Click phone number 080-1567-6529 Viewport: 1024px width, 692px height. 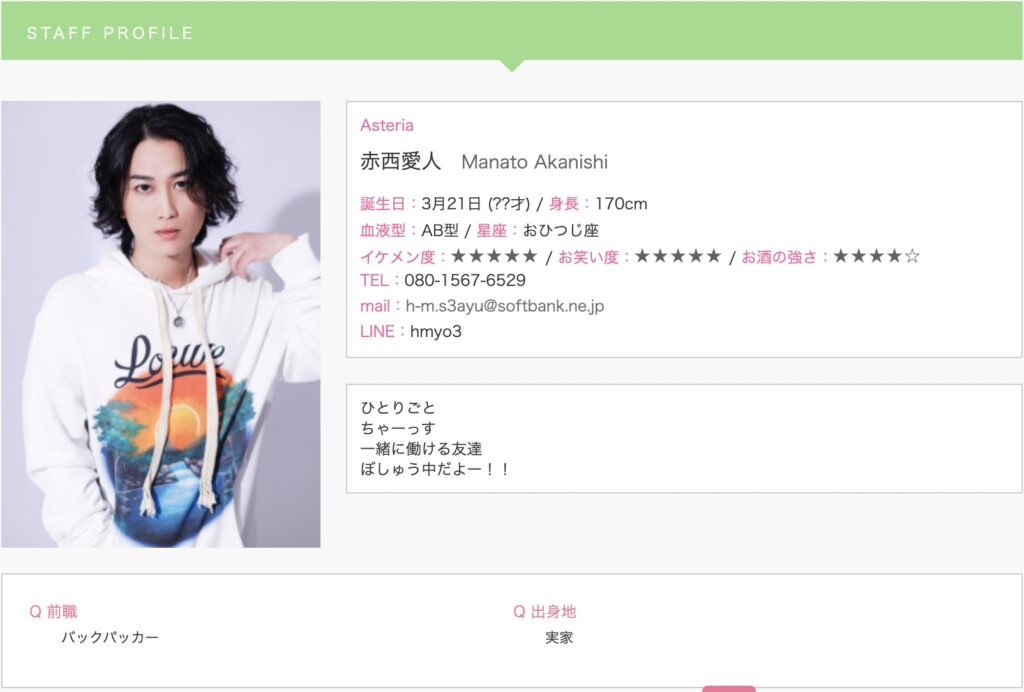click(465, 281)
